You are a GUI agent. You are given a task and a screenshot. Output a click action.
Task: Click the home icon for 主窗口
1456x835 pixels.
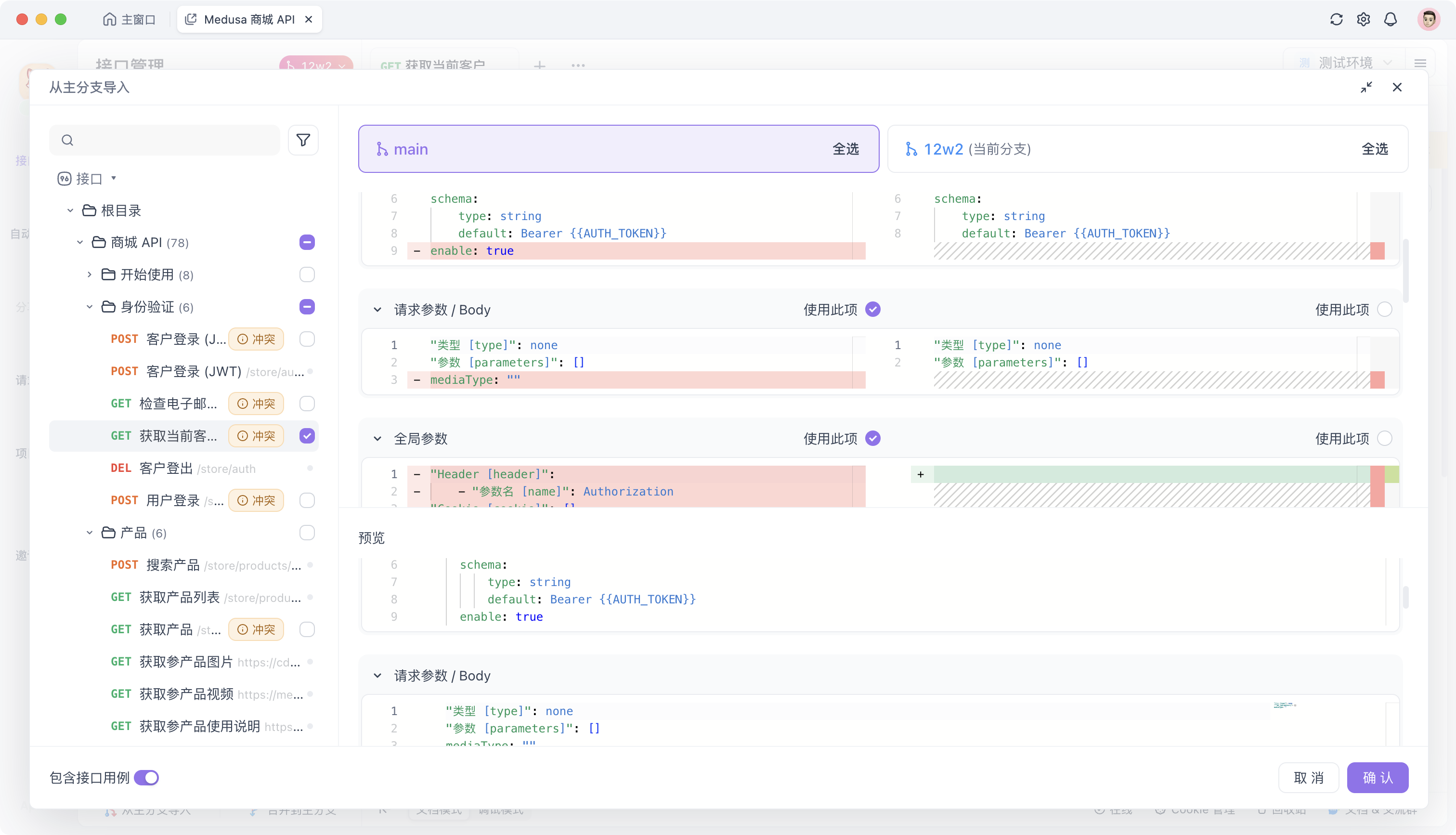point(109,19)
